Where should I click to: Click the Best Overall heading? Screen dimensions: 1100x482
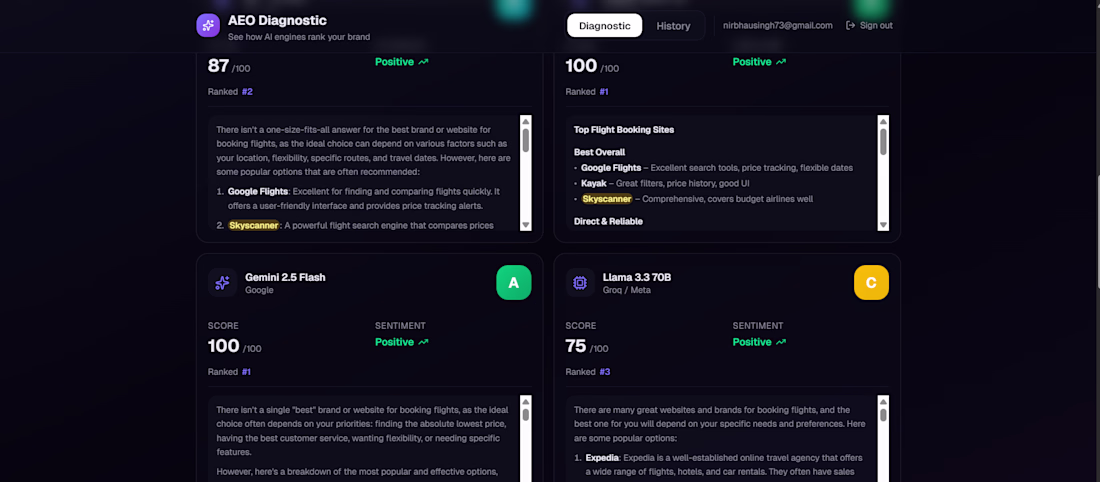point(599,152)
